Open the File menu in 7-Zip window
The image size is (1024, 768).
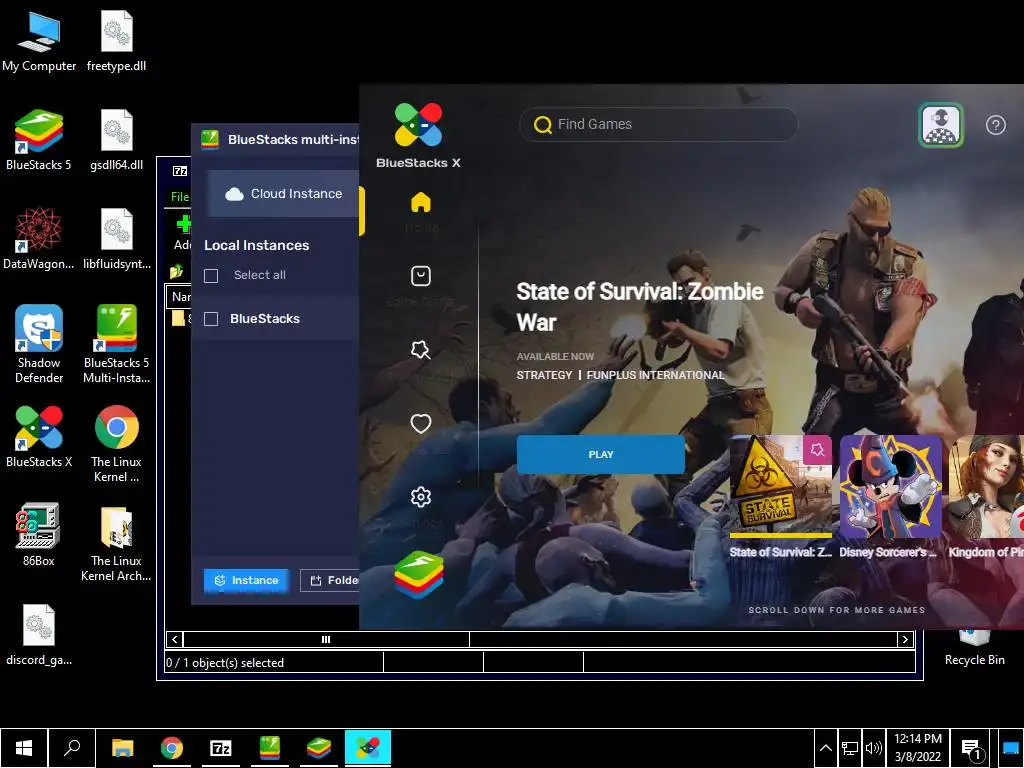point(180,197)
